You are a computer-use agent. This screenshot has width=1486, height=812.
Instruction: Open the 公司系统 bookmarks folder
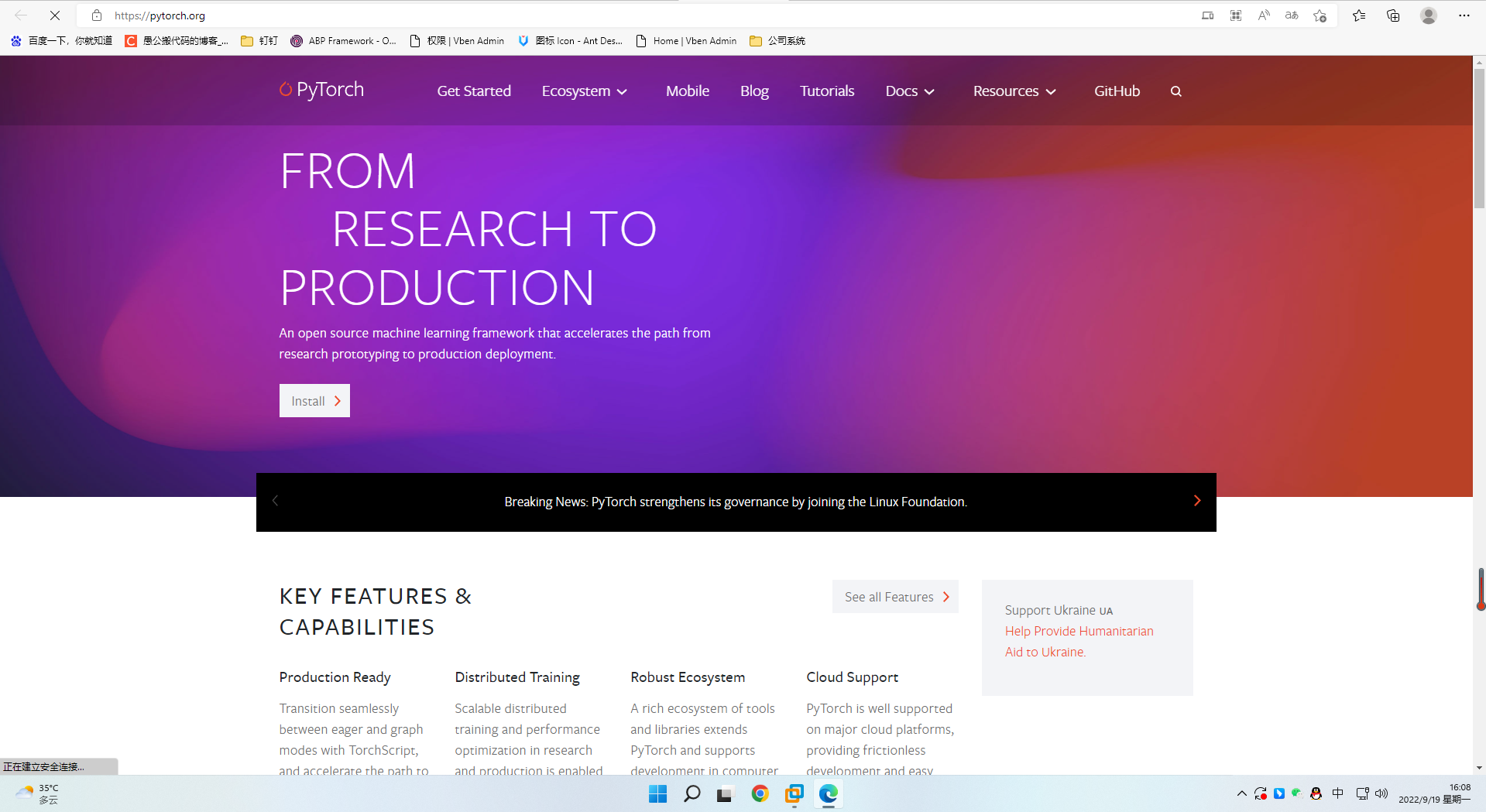point(777,41)
